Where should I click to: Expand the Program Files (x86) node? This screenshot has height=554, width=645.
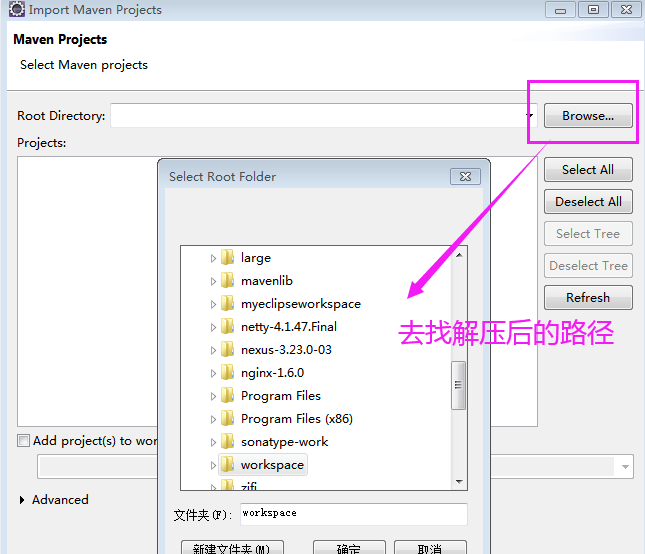click(x=213, y=420)
